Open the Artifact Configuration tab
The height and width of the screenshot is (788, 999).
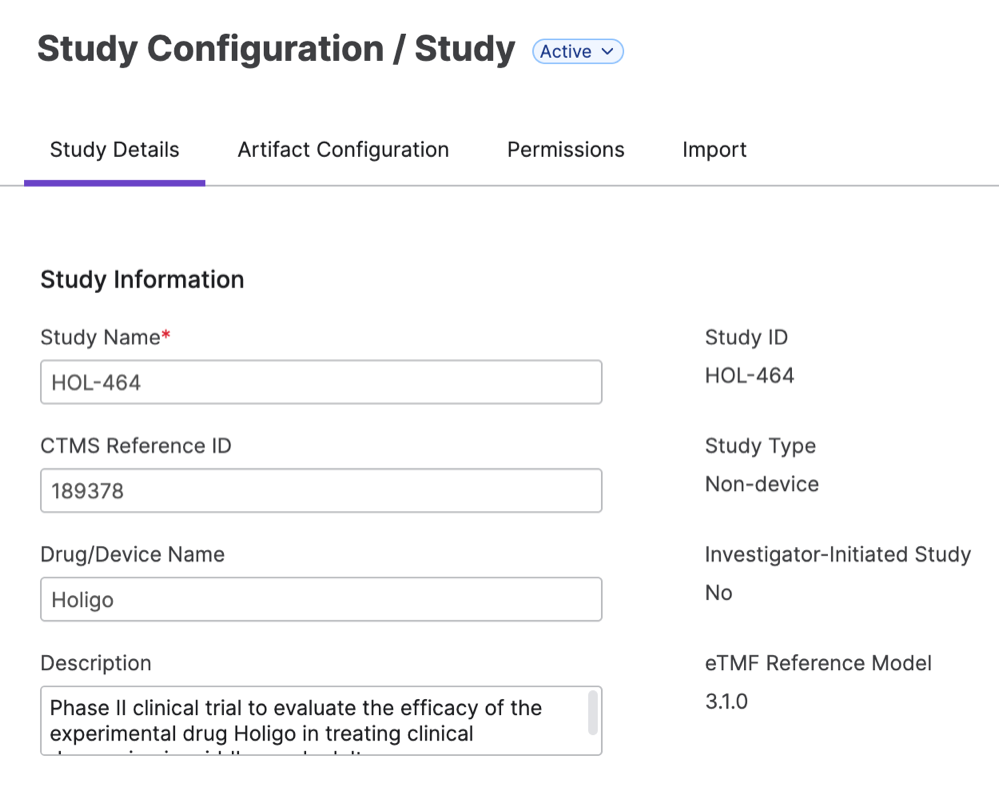coord(343,150)
